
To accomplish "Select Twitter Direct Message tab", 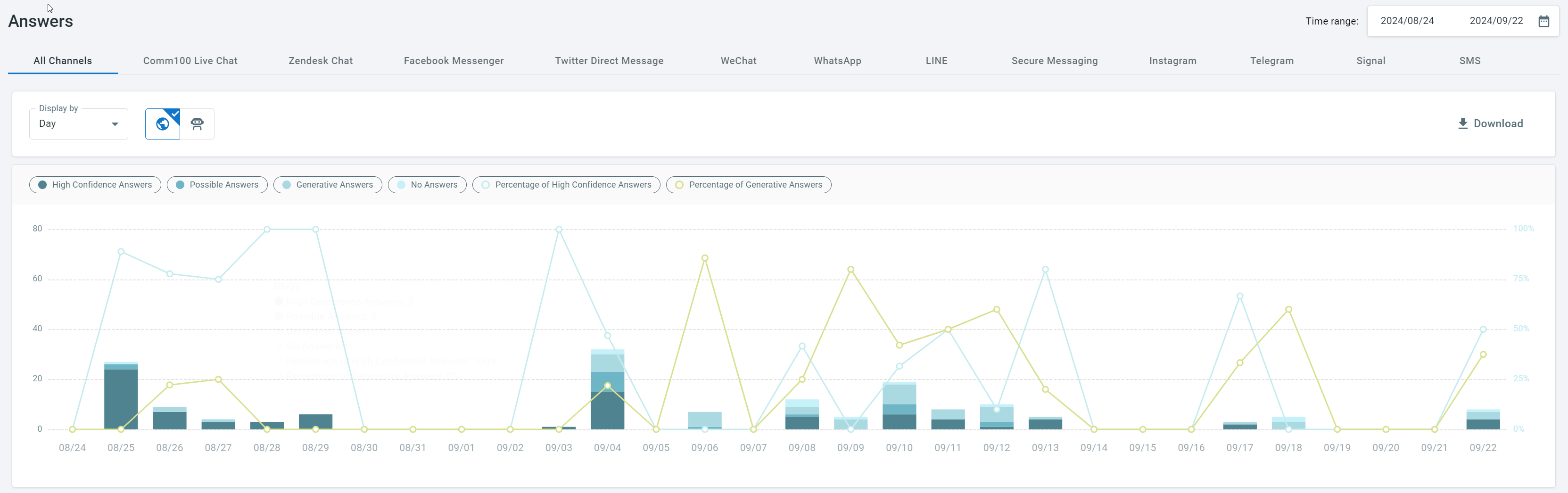I will 609,61.
